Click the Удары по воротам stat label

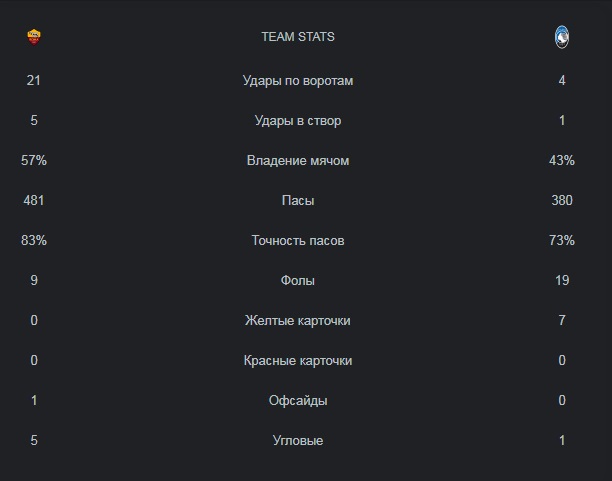pos(298,81)
